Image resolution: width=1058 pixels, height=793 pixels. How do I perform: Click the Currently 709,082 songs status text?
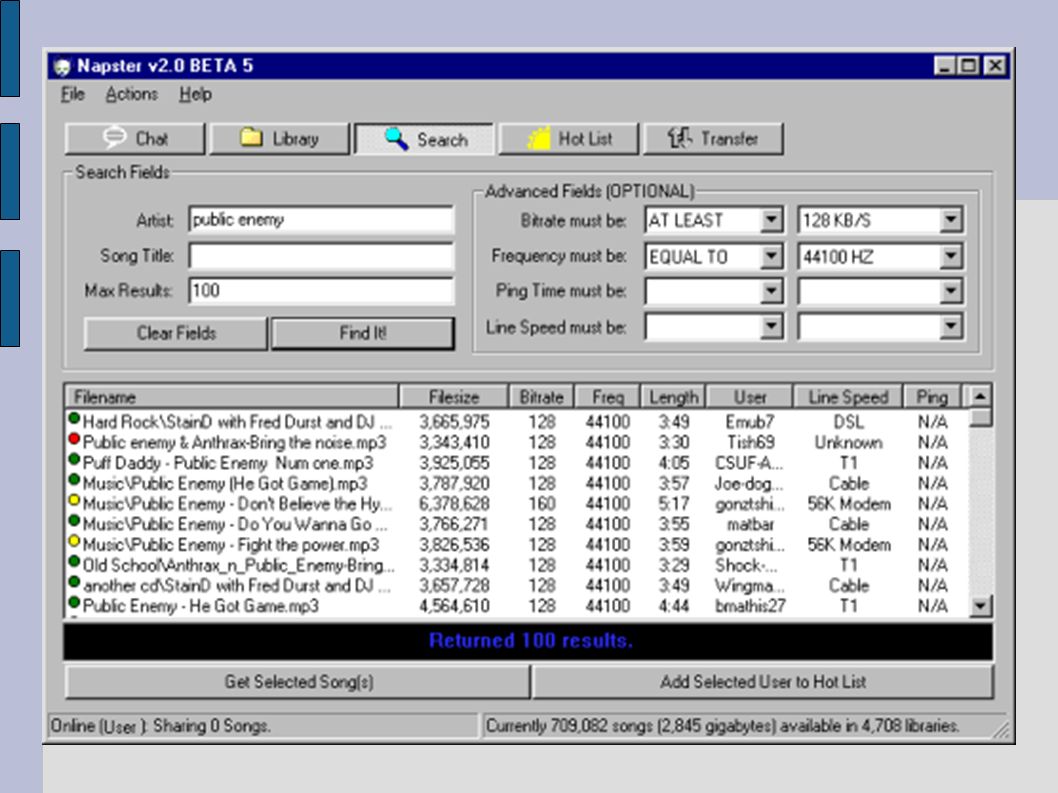(x=722, y=726)
